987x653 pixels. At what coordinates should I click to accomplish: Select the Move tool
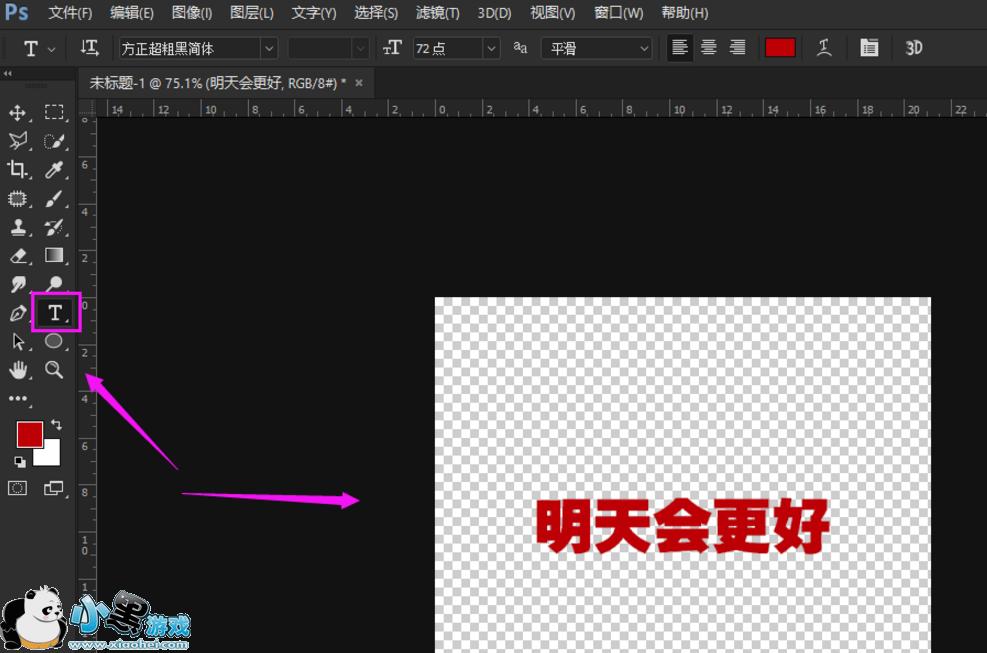(18, 113)
